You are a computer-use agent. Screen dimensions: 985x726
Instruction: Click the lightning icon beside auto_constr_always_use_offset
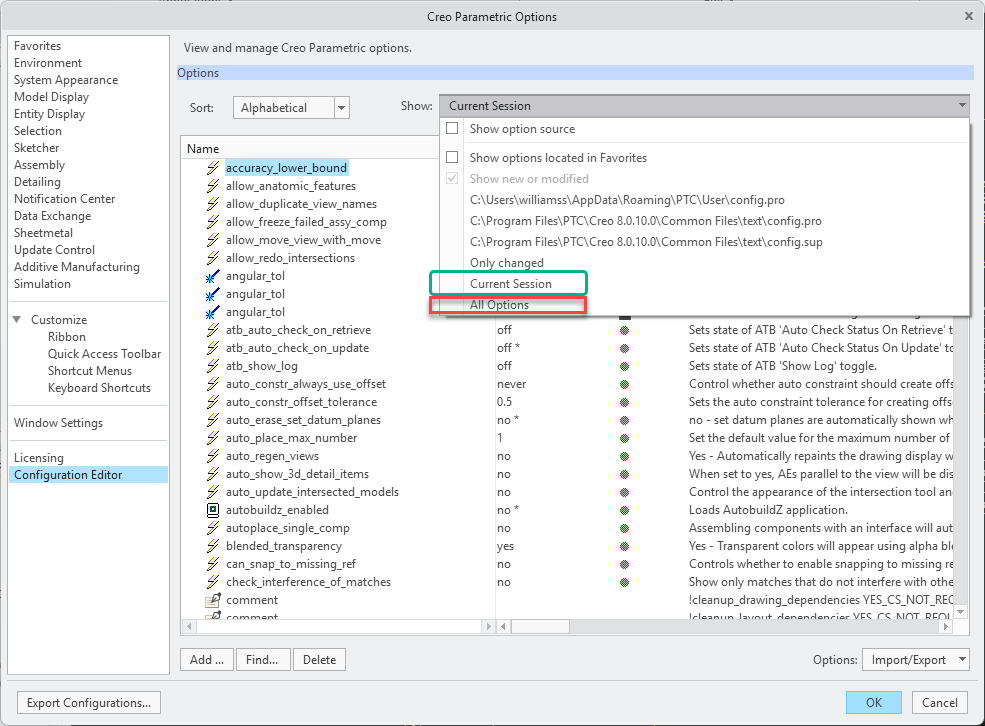coord(213,384)
